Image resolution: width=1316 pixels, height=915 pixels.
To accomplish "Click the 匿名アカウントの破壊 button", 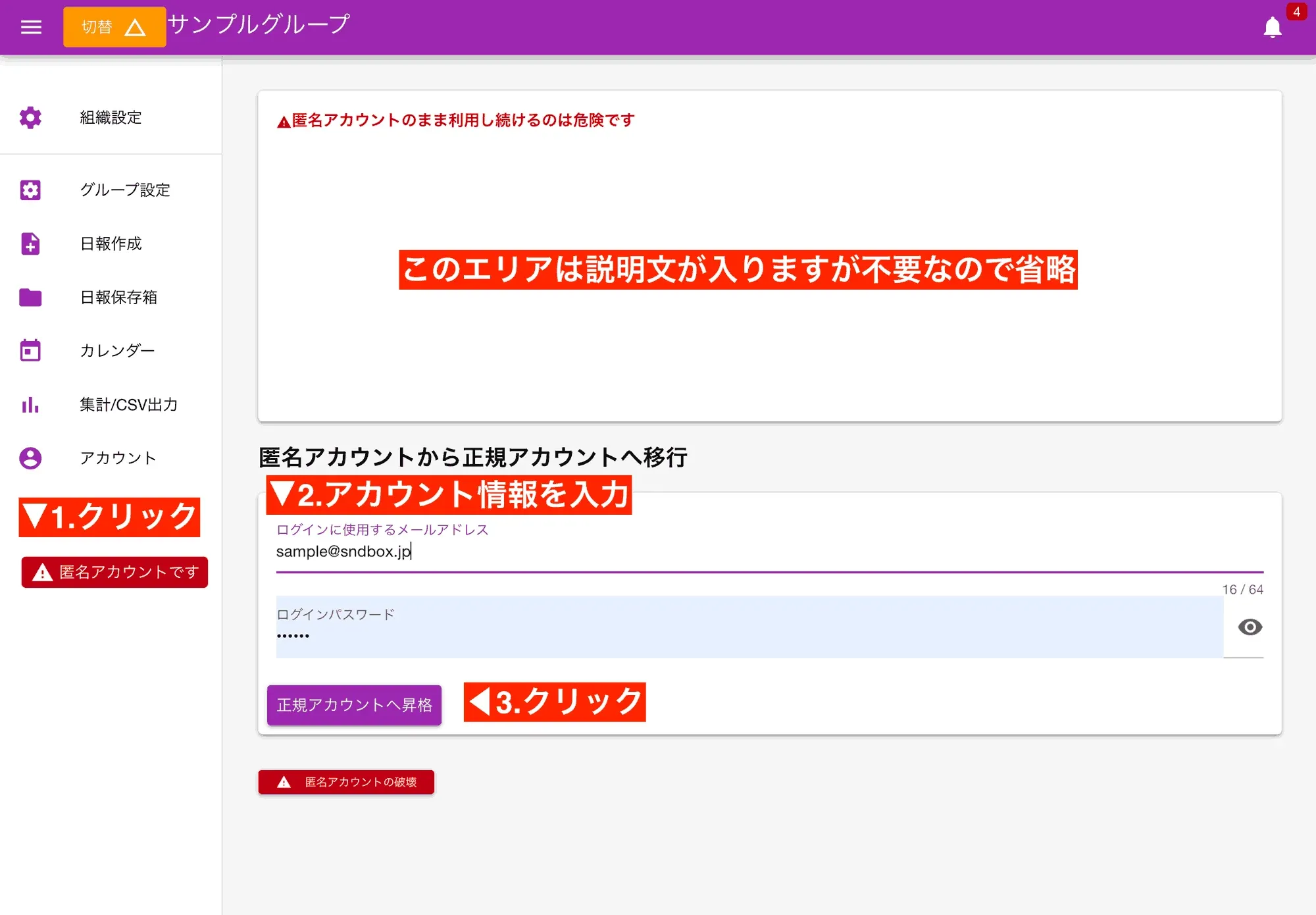I will [346, 782].
